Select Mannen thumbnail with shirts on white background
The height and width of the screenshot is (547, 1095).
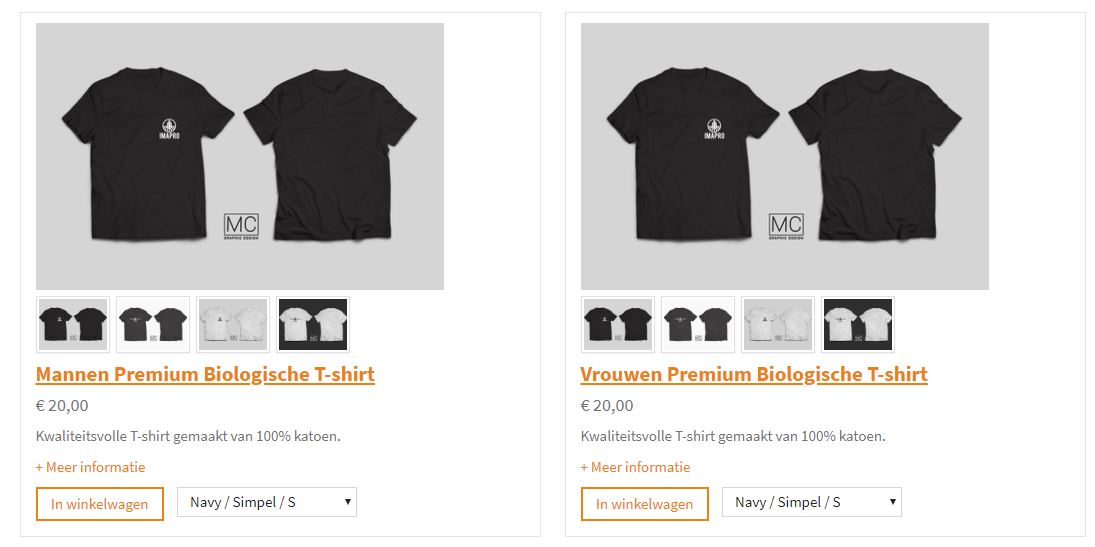pos(153,325)
